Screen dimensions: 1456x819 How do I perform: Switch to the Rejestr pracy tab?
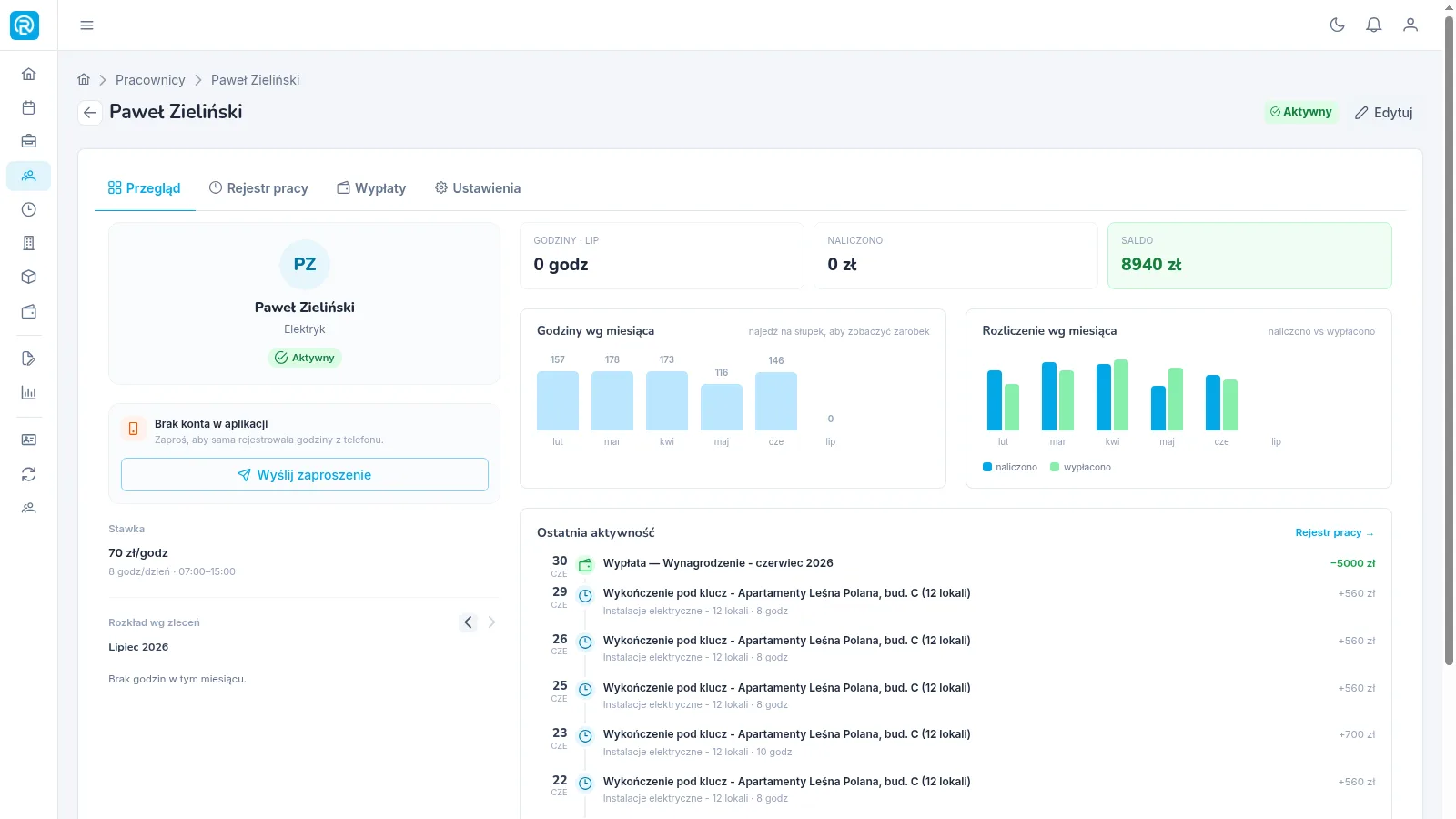(x=258, y=188)
